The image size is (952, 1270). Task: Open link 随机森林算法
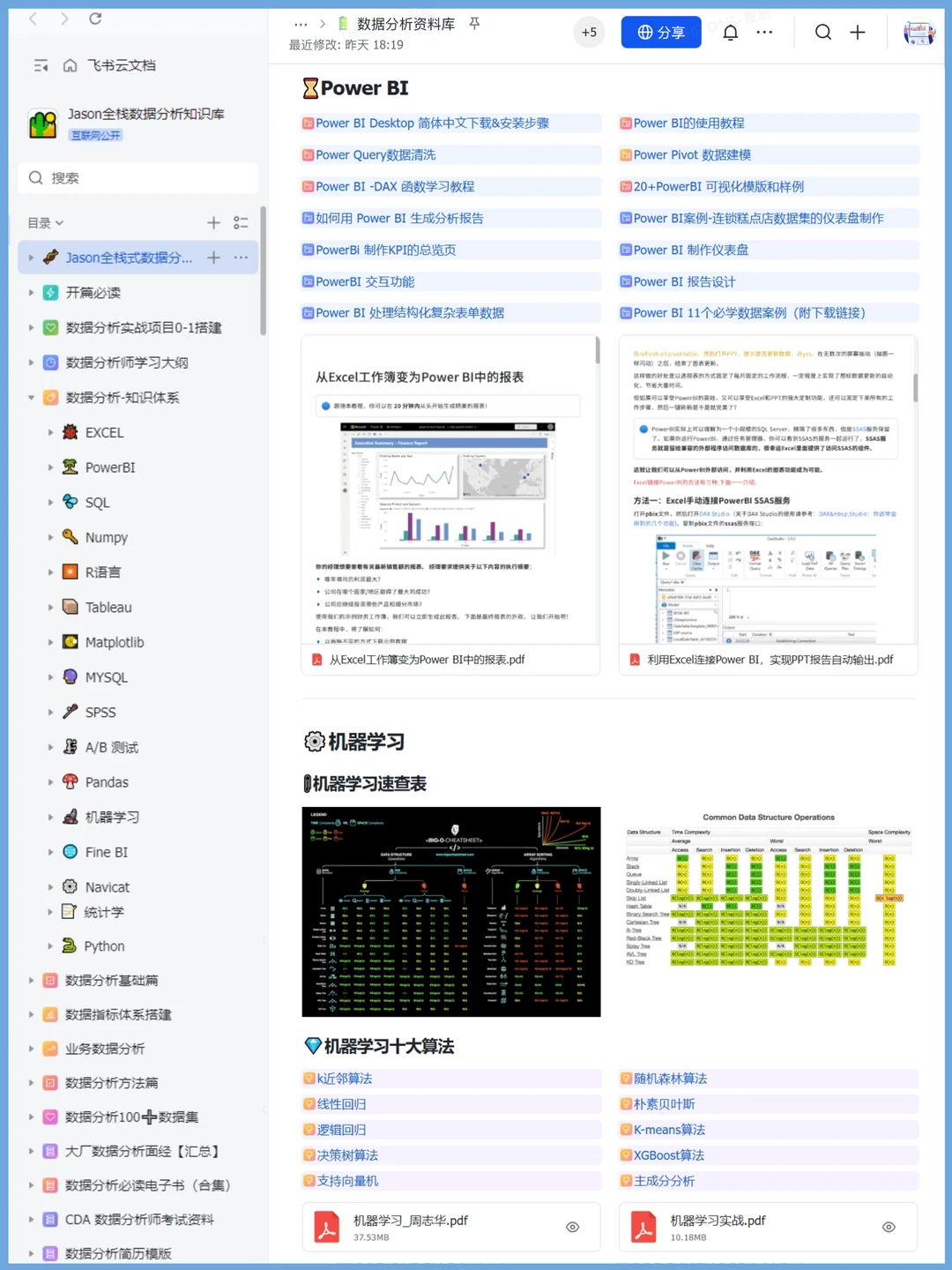pyautogui.click(x=670, y=1079)
